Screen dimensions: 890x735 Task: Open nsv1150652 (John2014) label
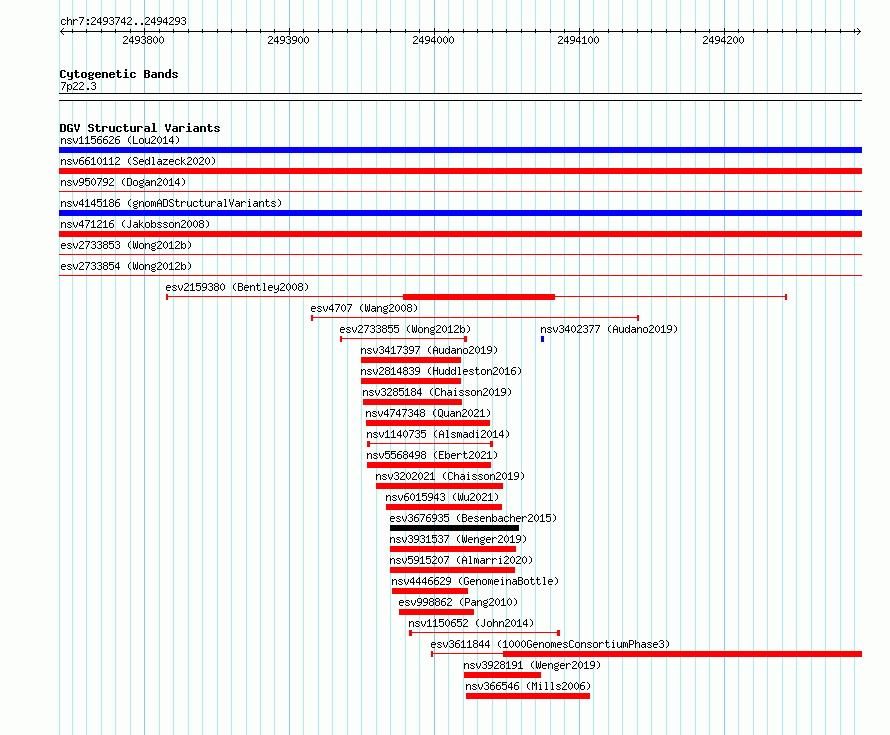pyautogui.click(x=471, y=623)
